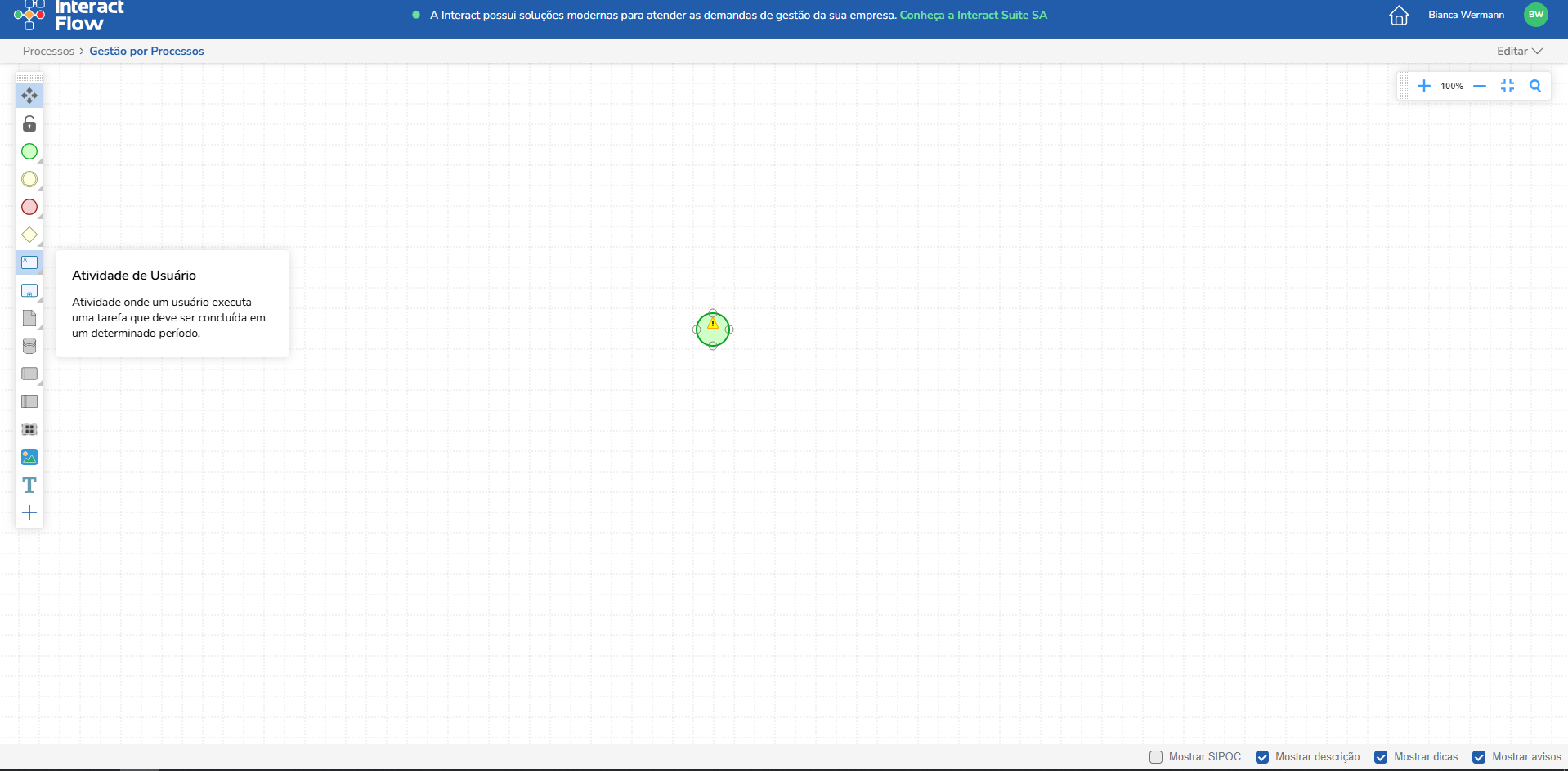The image size is (1568, 771).
Task: Select the user activity task shape
Action: click(29, 262)
